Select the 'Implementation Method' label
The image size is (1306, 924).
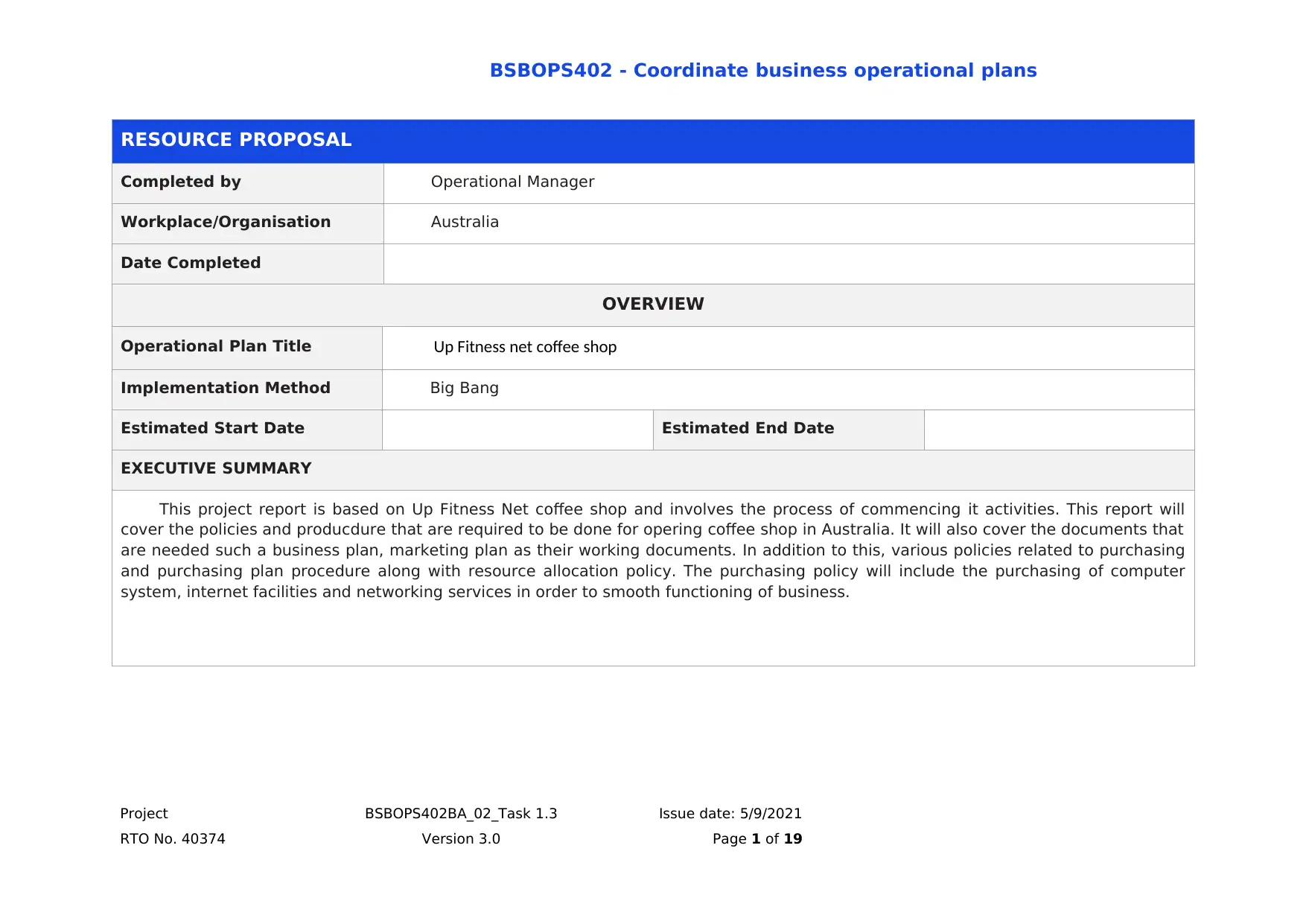tap(226, 388)
